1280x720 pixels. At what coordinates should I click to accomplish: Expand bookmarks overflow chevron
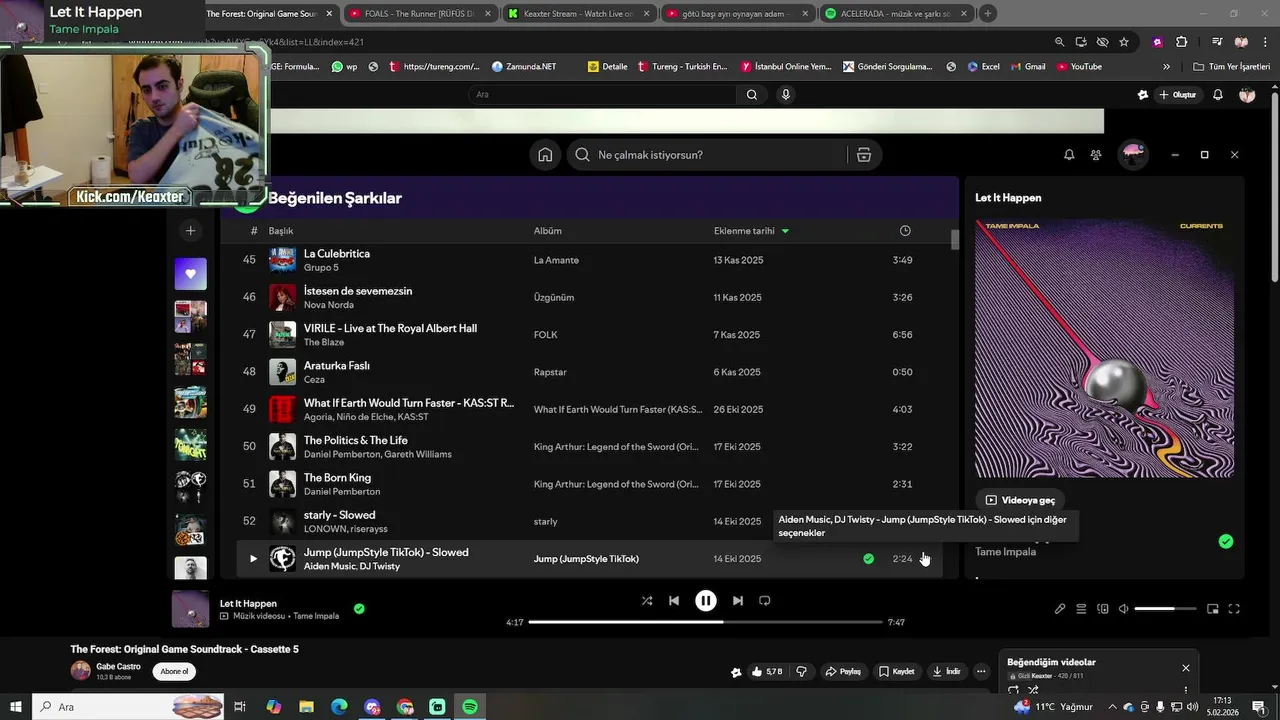point(1166,67)
